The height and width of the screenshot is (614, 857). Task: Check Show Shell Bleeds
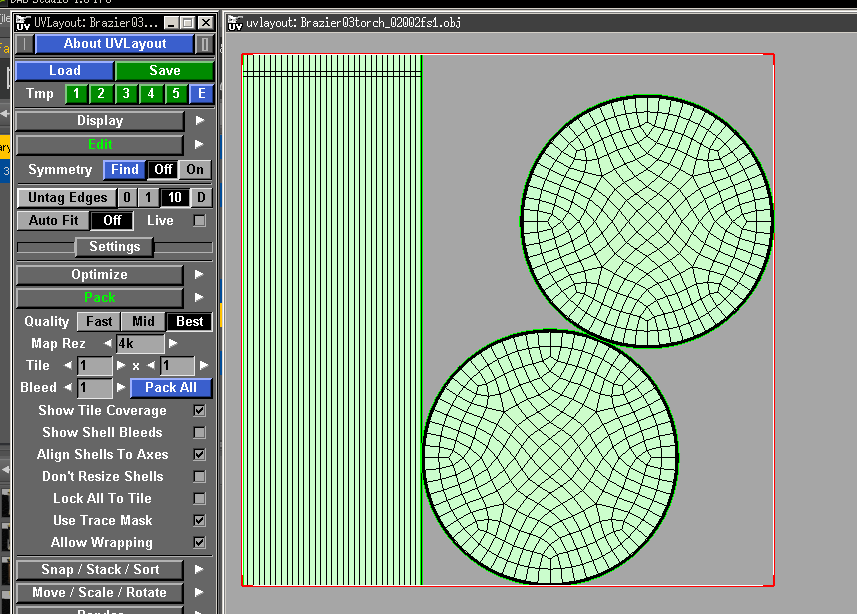pyautogui.click(x=199, y=432)
